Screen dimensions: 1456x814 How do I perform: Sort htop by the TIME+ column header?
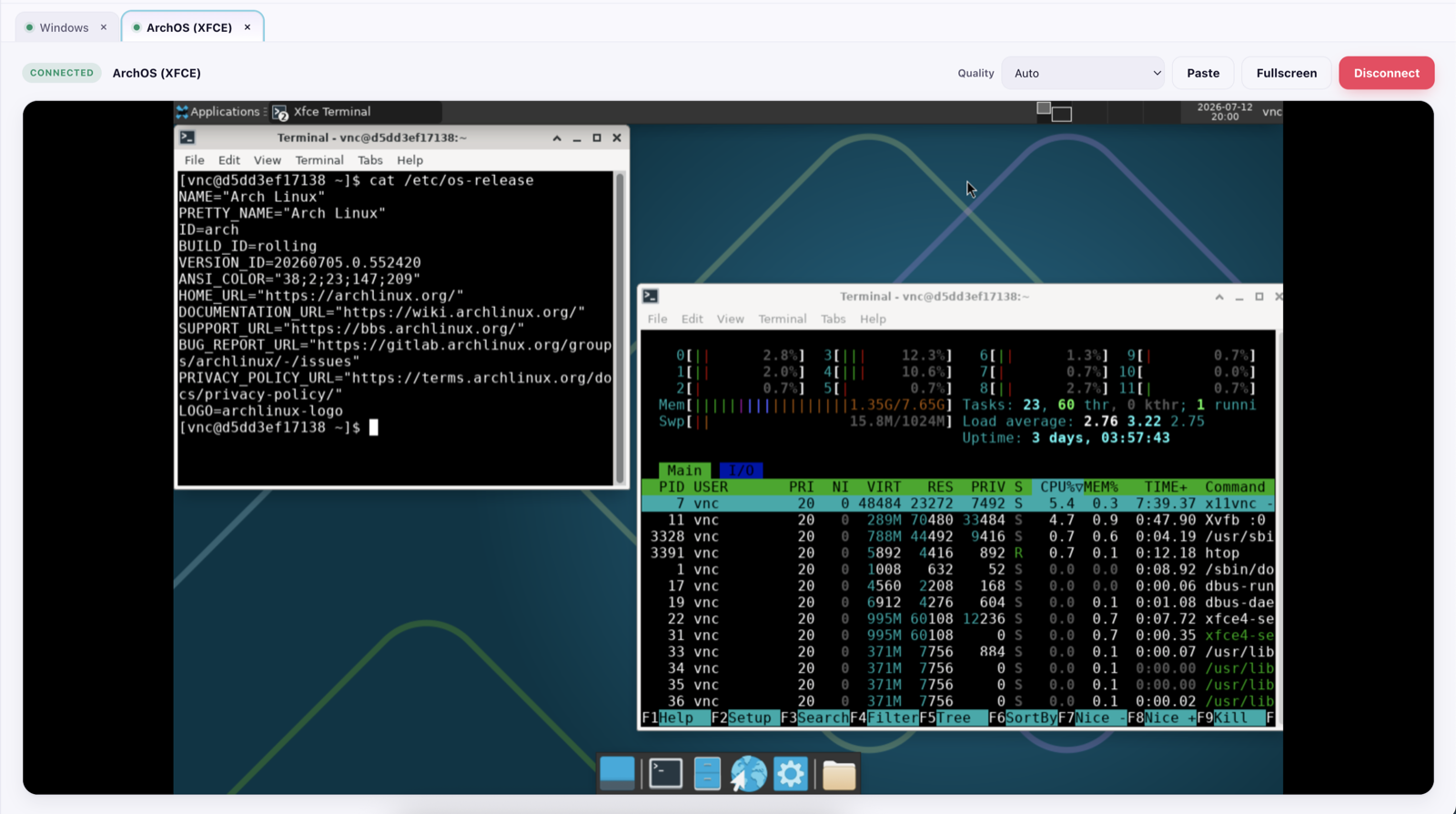pos(1166,487)
